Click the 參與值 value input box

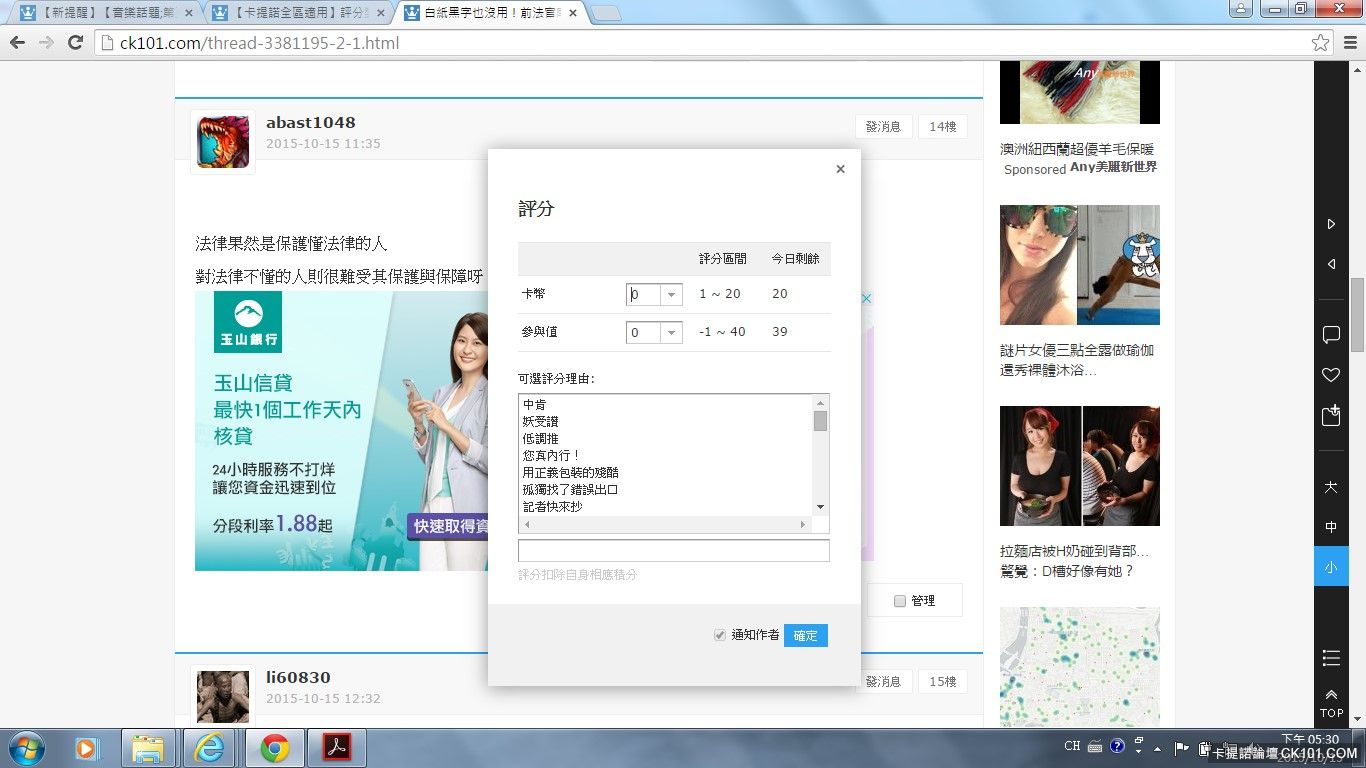click(644, 333)
